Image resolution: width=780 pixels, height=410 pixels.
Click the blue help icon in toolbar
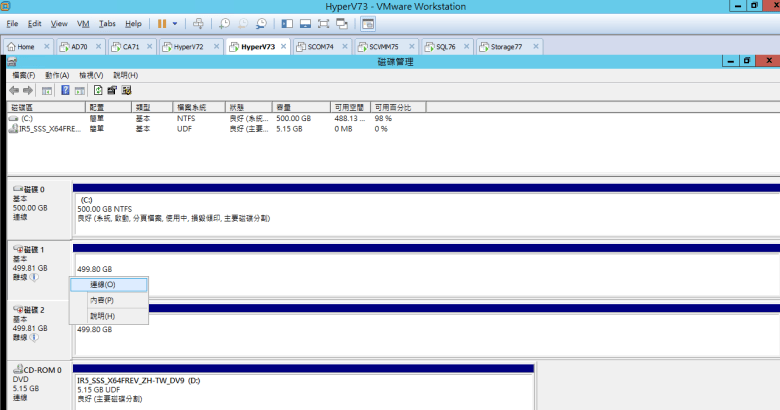(x=65, y=90)
